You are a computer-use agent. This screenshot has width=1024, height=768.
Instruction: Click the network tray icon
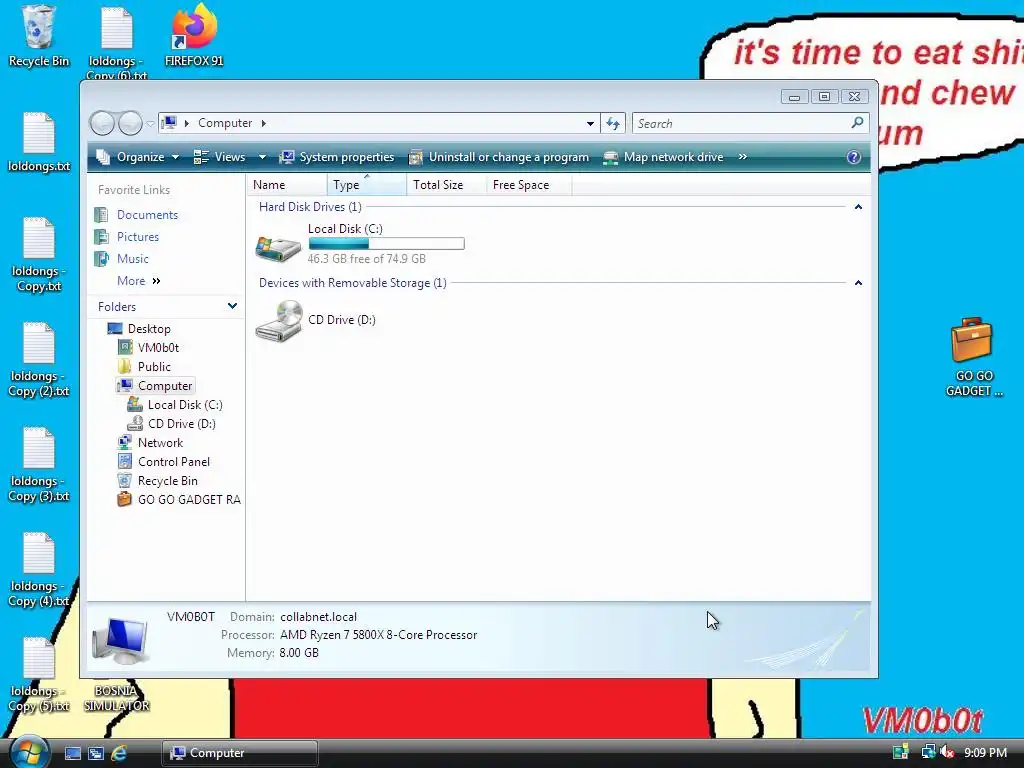click(x=927, y=752)
